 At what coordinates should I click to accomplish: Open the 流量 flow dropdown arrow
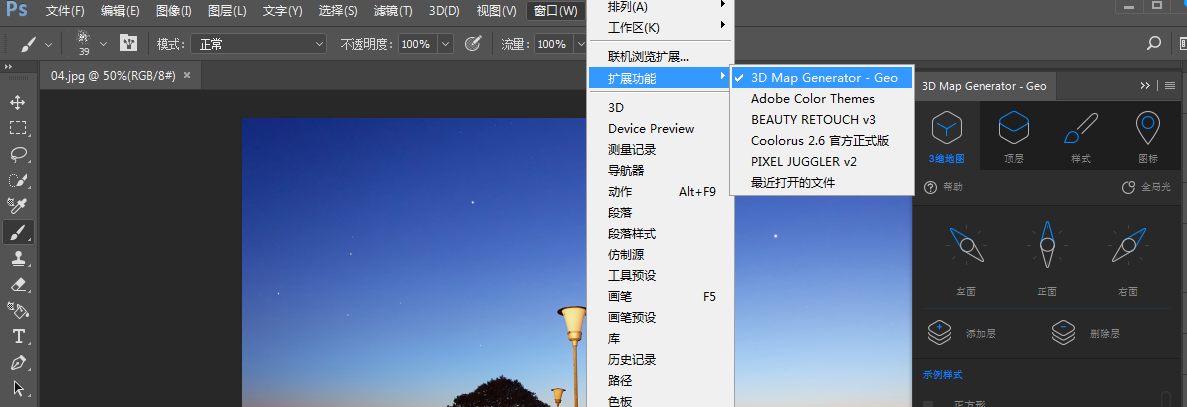click(x=581, y=45)
